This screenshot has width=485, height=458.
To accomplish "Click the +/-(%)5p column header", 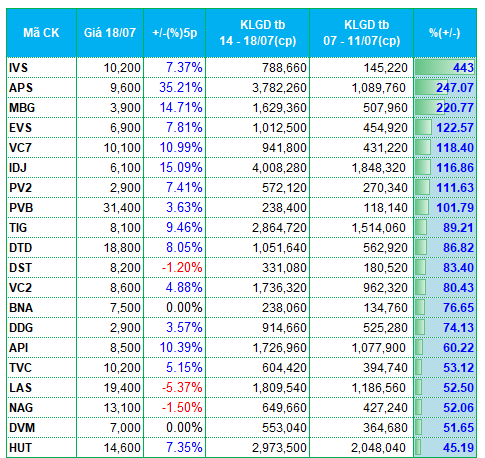I will point(175,33).
